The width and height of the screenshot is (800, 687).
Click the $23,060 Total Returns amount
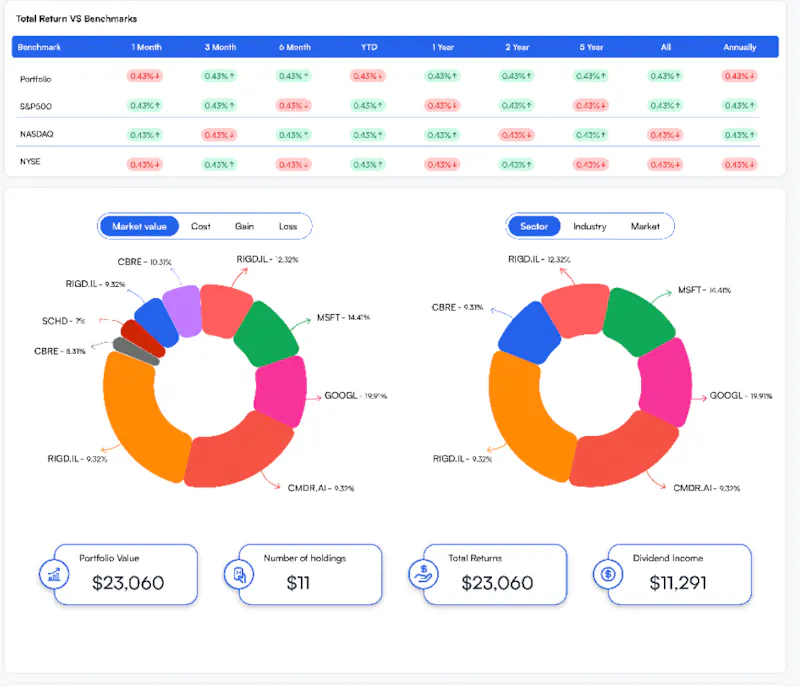click(x=497, y=583)
